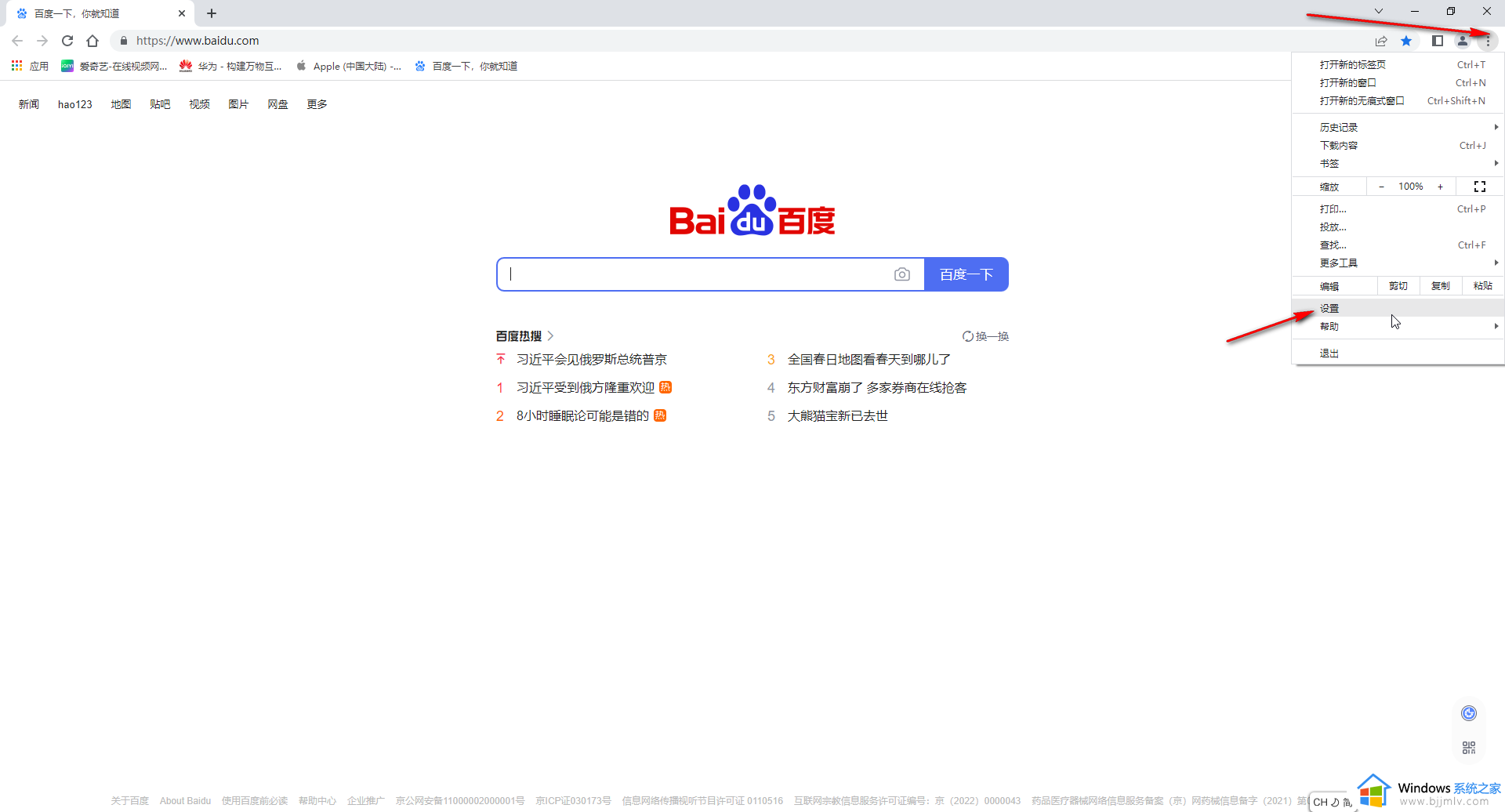The height and width of the screenshot is (812, 1505).
Task: Open 设置 from the Chrome menu
Action: coord(1398,308)
